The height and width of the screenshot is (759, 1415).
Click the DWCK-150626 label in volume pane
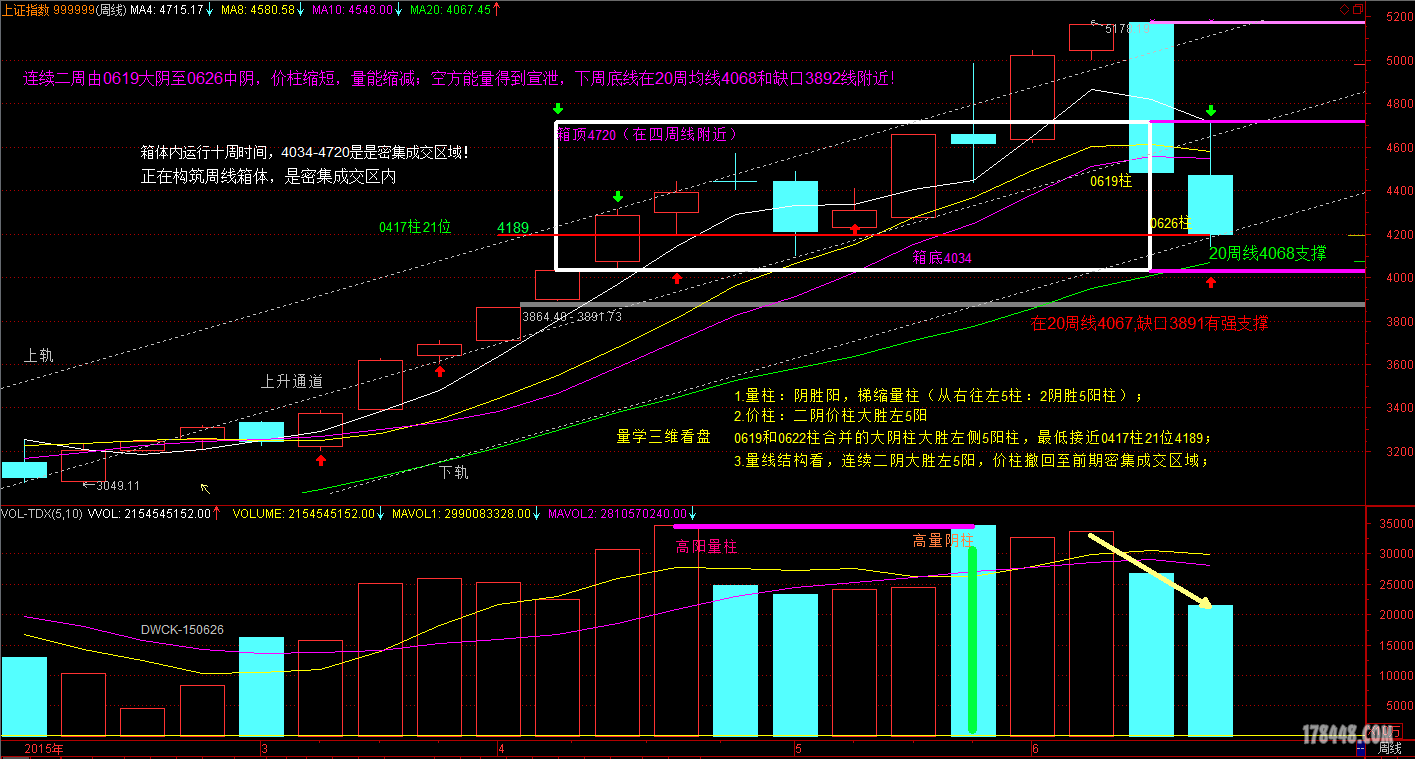[182, 630]
